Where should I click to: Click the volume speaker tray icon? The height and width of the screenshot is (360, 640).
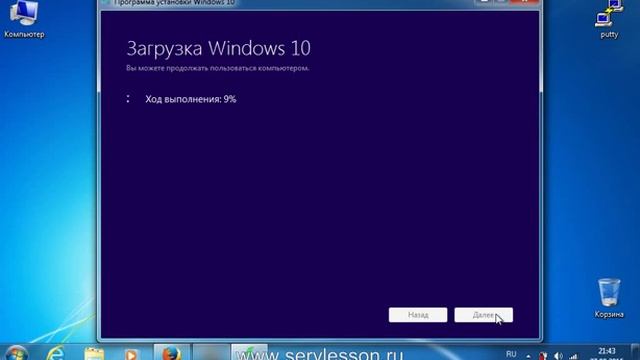559,356
